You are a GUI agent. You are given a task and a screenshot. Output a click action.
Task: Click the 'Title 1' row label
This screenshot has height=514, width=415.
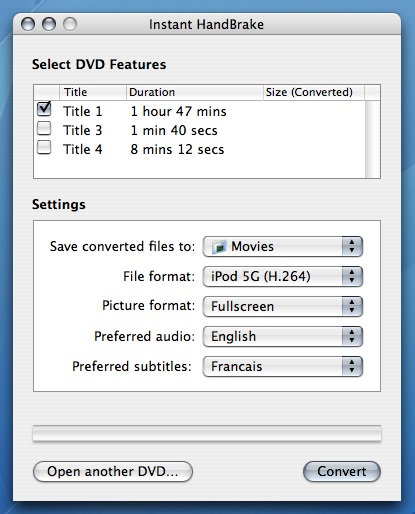tap(83, 111)
